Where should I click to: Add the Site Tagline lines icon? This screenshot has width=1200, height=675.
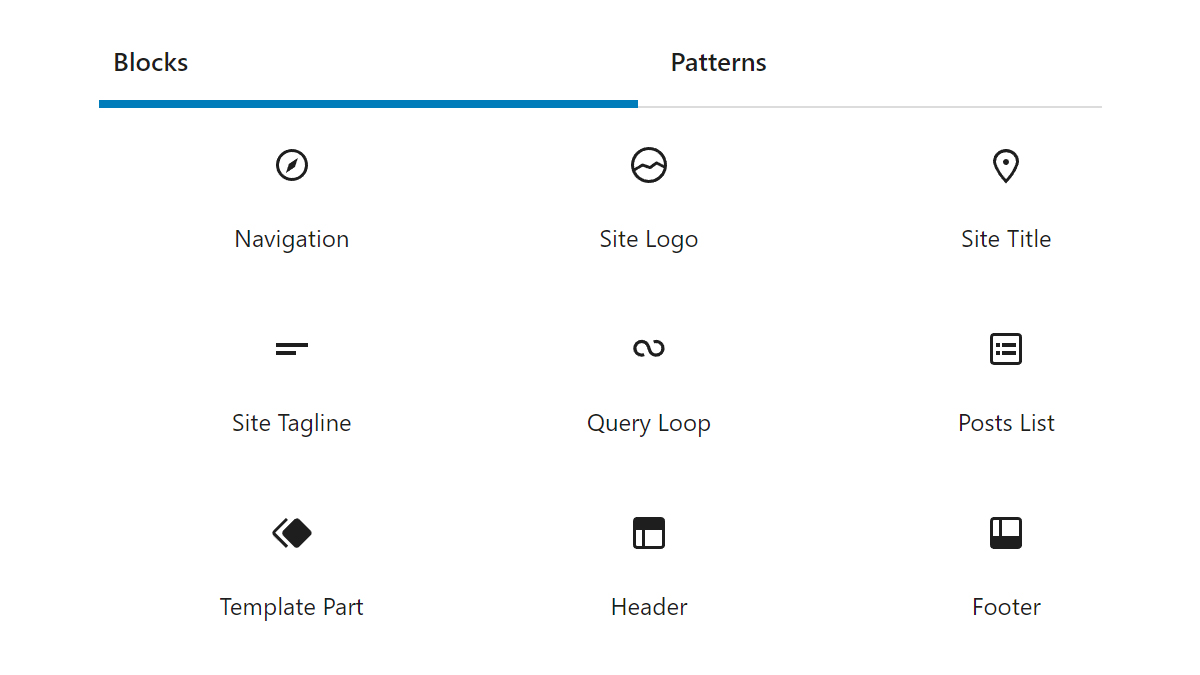[x=292, y=349]
